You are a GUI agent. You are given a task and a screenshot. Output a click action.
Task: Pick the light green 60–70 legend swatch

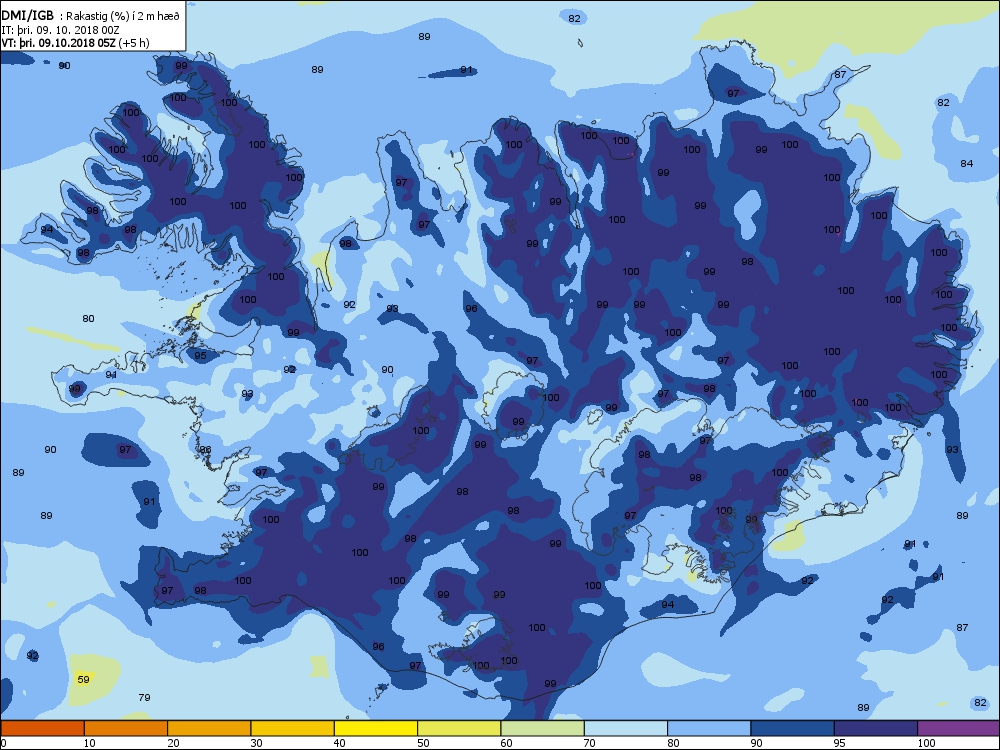pyautogui.click(x=543, y=728)
